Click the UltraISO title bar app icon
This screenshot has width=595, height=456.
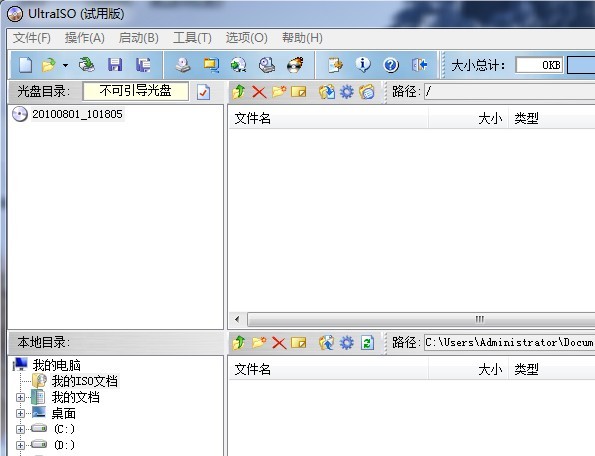[15, 14]
